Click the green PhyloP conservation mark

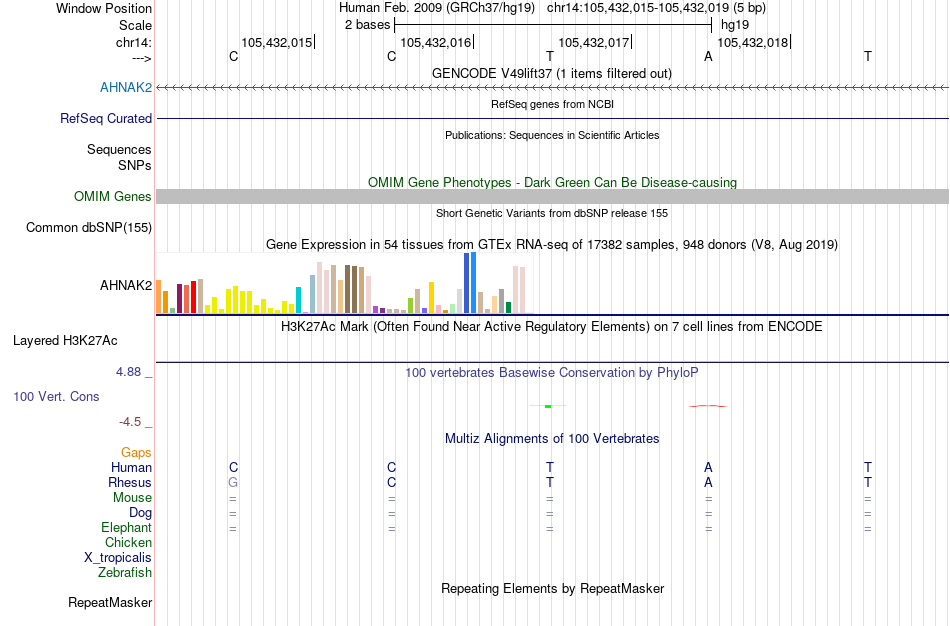pos(548,406)
